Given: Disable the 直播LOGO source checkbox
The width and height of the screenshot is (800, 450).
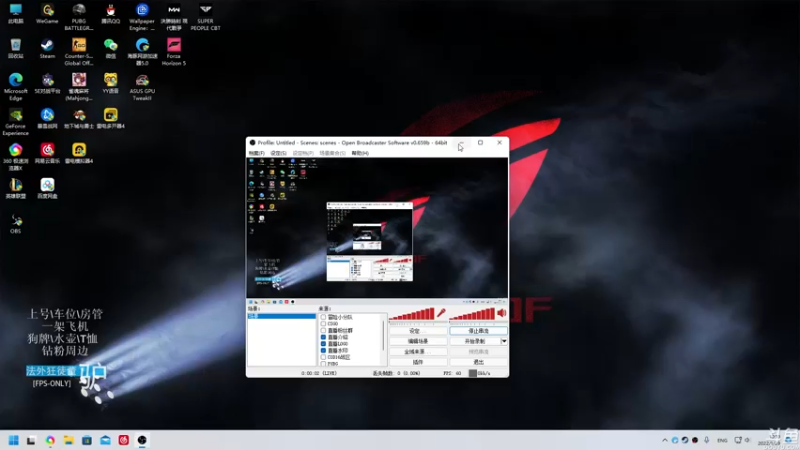Looking at the screenshot, I should [323, 343].
